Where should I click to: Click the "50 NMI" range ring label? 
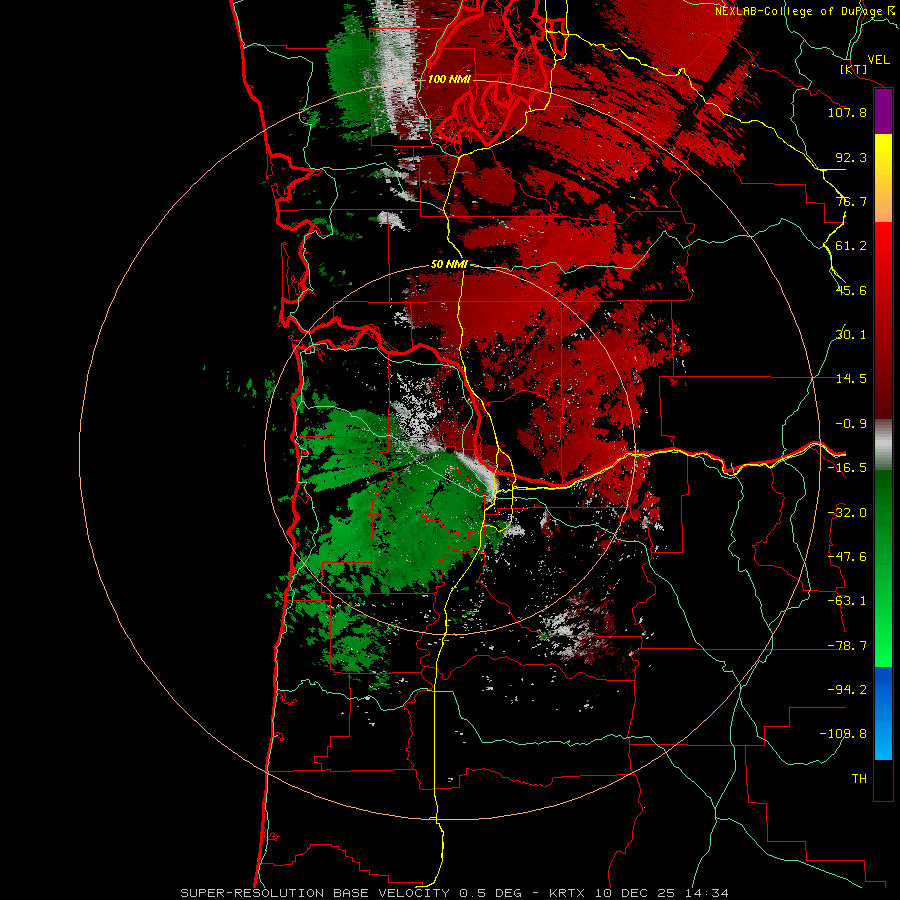pos(449,265)
